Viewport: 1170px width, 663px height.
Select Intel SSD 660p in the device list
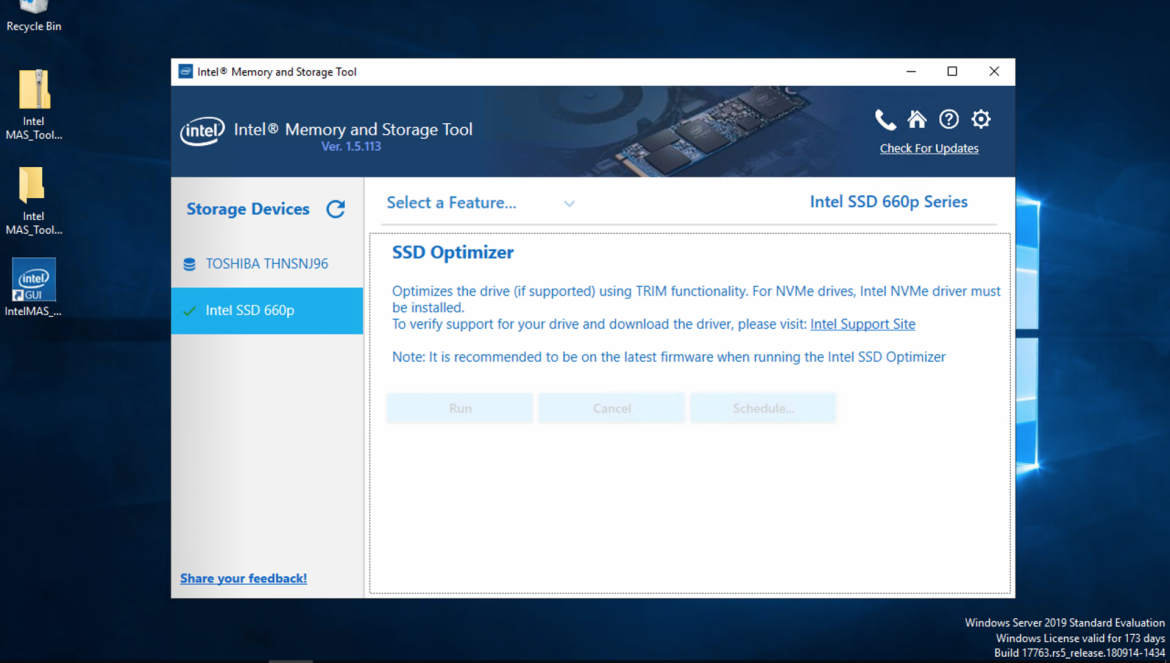pos(267,310)
